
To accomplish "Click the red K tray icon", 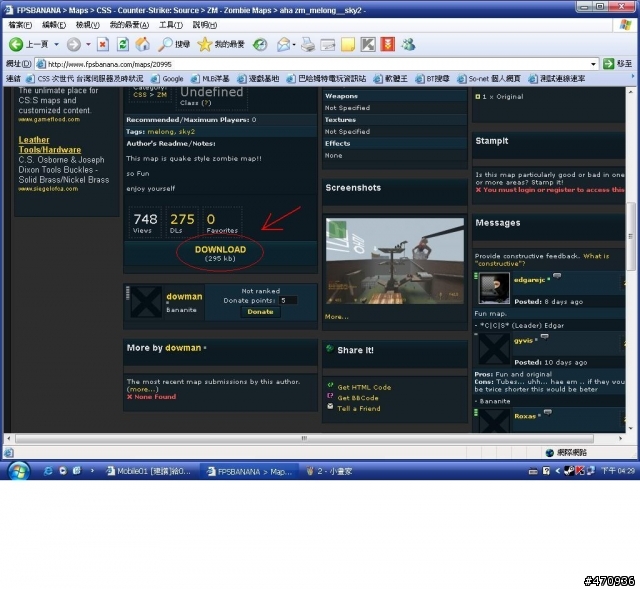I will [x=580, y=471].
